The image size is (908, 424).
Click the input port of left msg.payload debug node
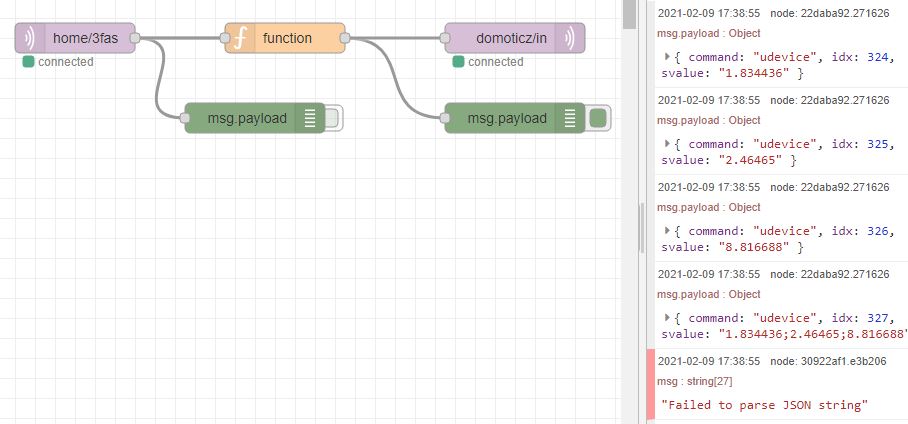(x=185, y=118)
